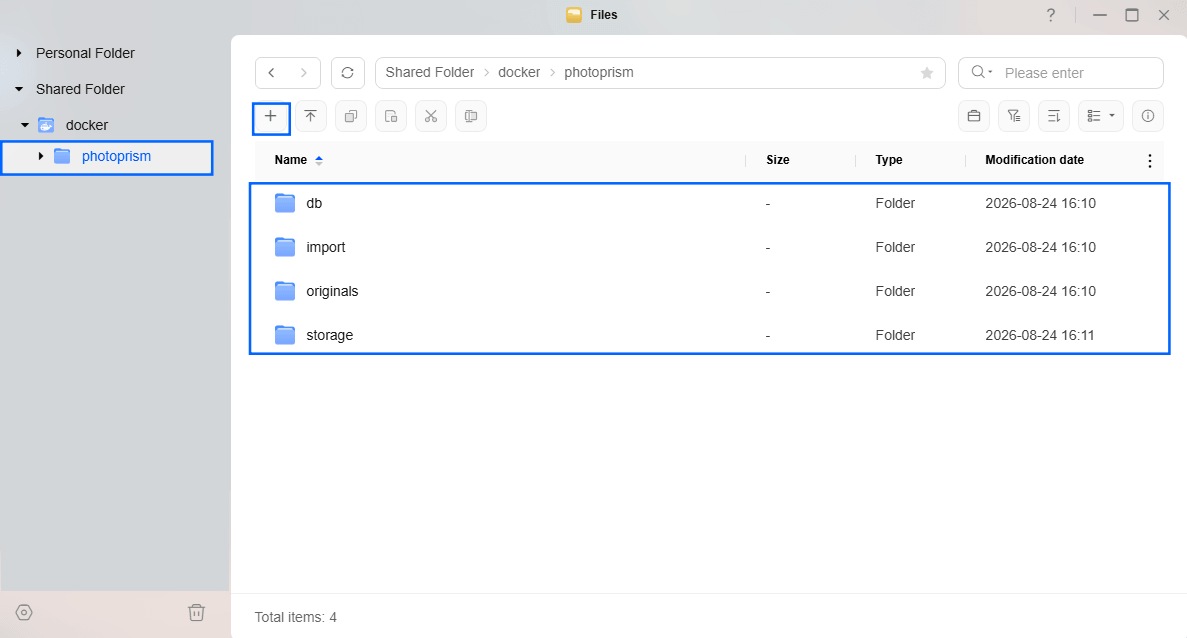Collapse the Shared Folder tree arrow
Image resolution: width=1187 pixels, height=638 pixels.
tap(19, 89)
